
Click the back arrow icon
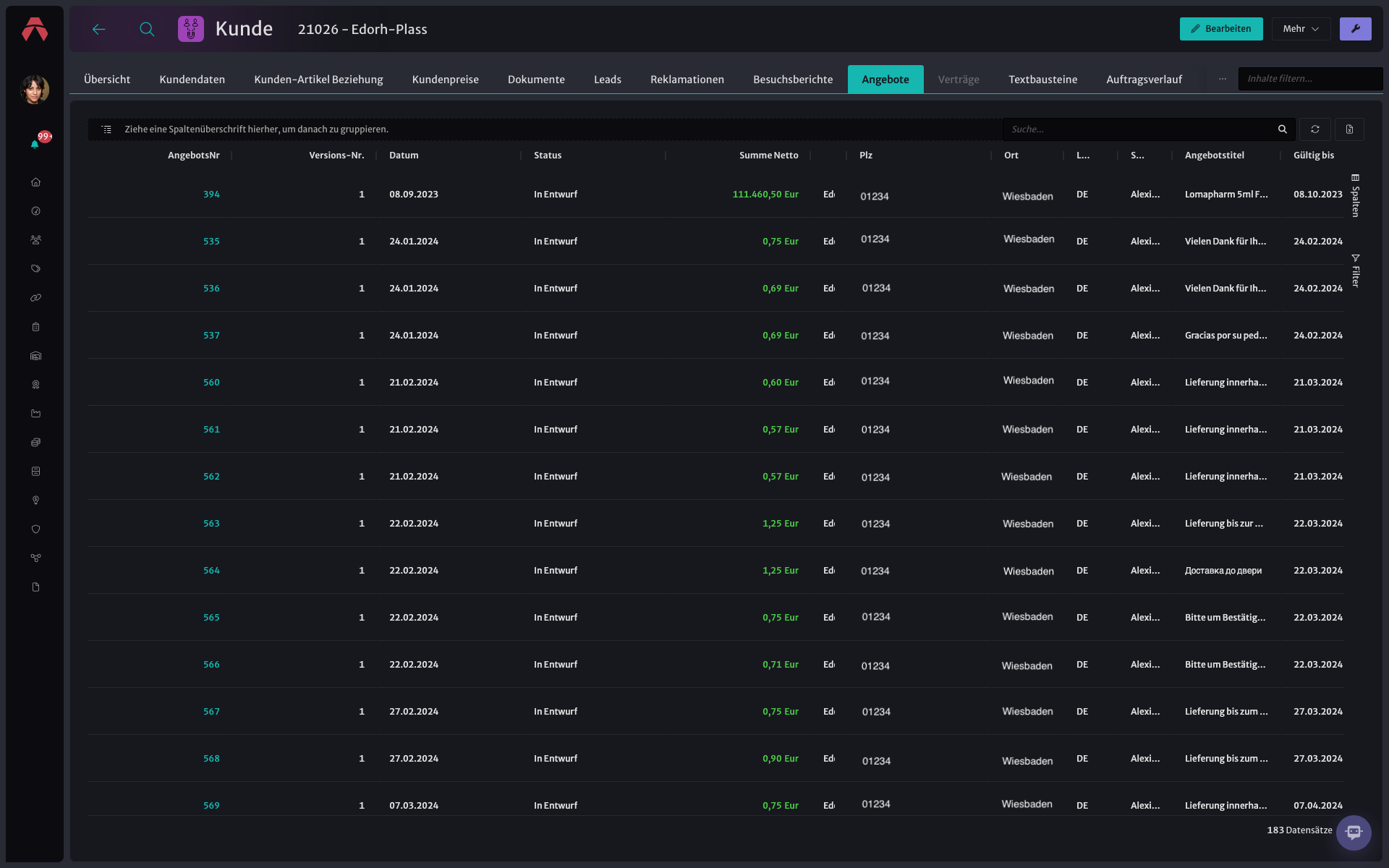99,29
